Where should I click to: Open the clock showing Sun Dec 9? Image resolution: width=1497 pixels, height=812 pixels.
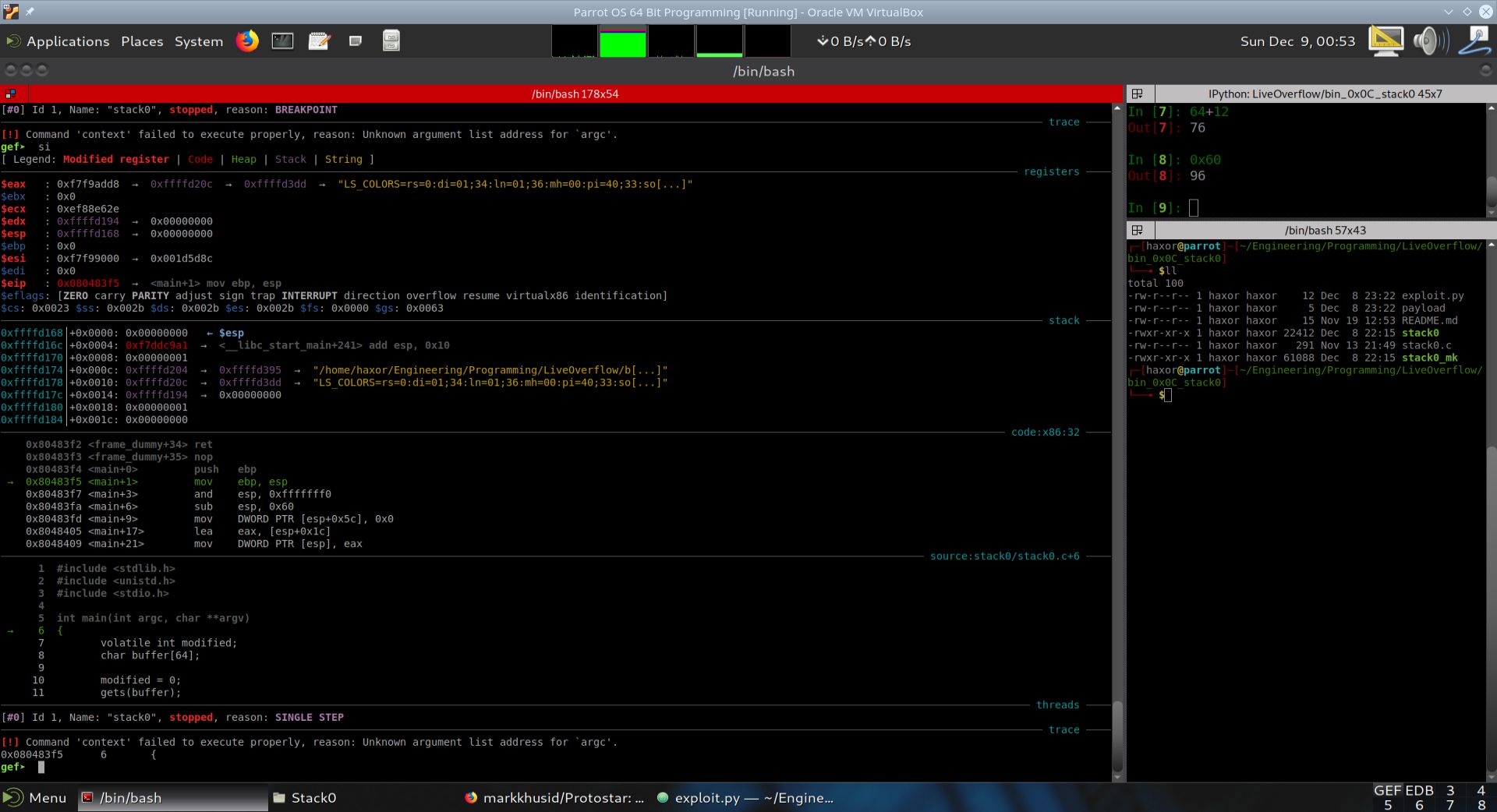[x=1297, y=41]
